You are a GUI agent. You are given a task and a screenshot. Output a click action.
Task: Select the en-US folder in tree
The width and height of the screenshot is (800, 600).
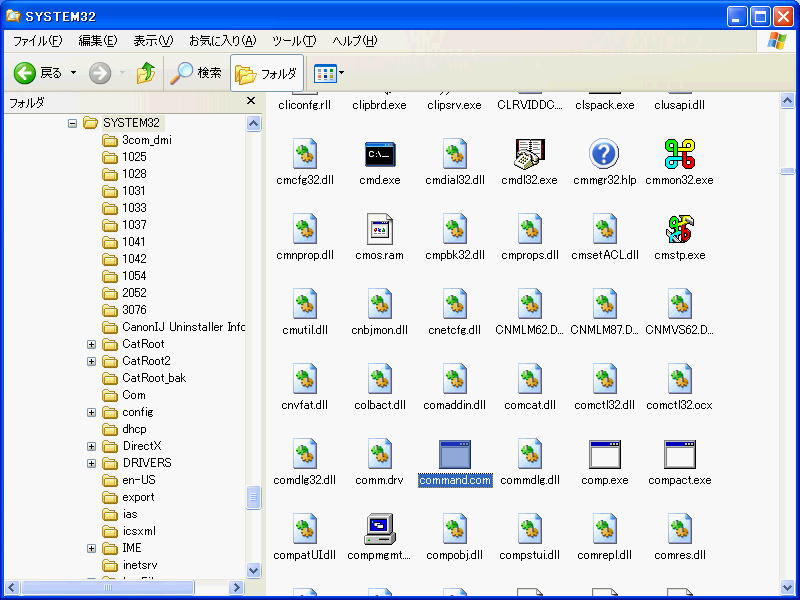(129, 480)
